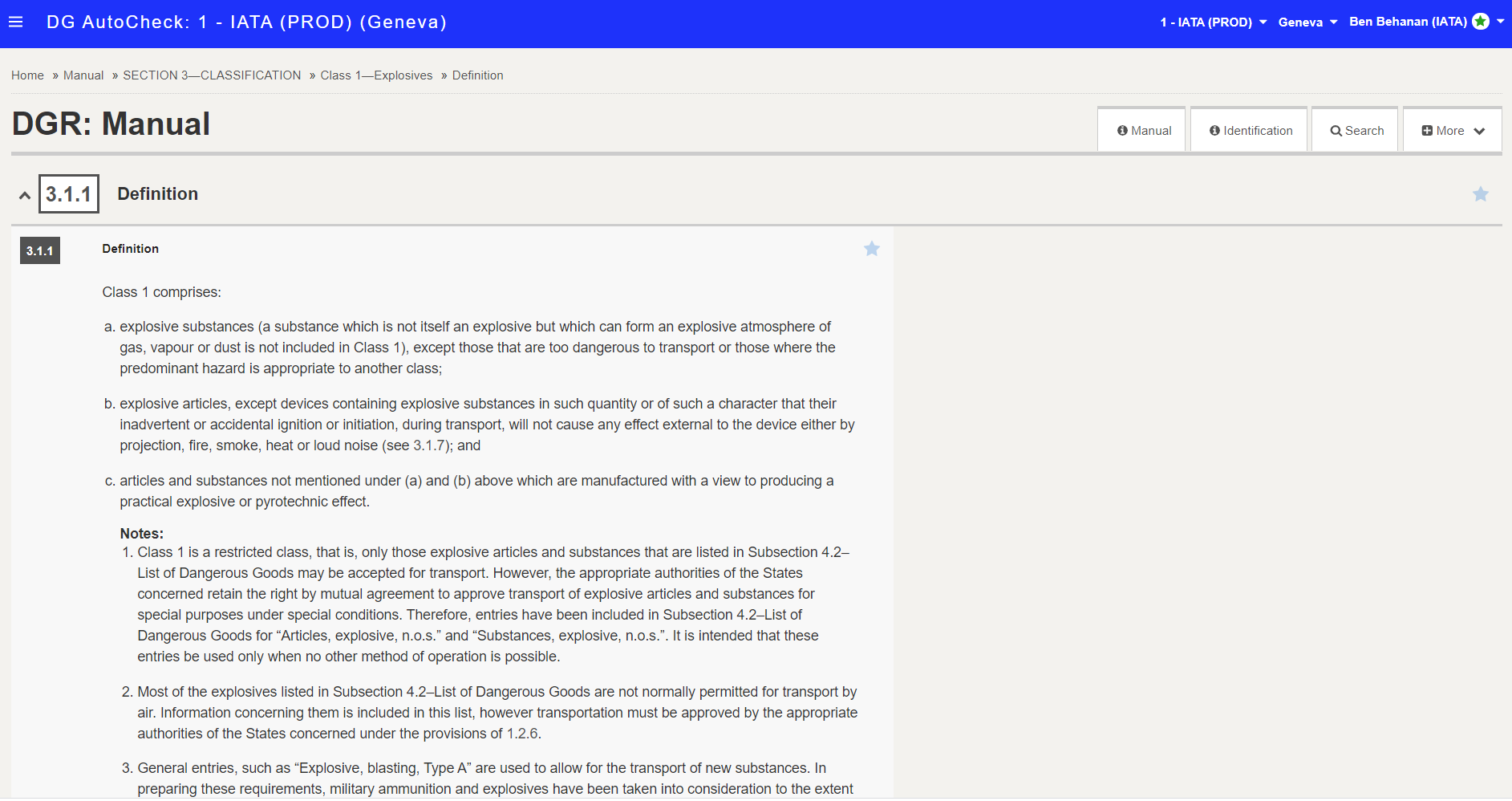Image resolution: width=1512 pixels, height=801 pixels.
Task: Click the Definition breadcrumb item
Action: click(478, 75)
